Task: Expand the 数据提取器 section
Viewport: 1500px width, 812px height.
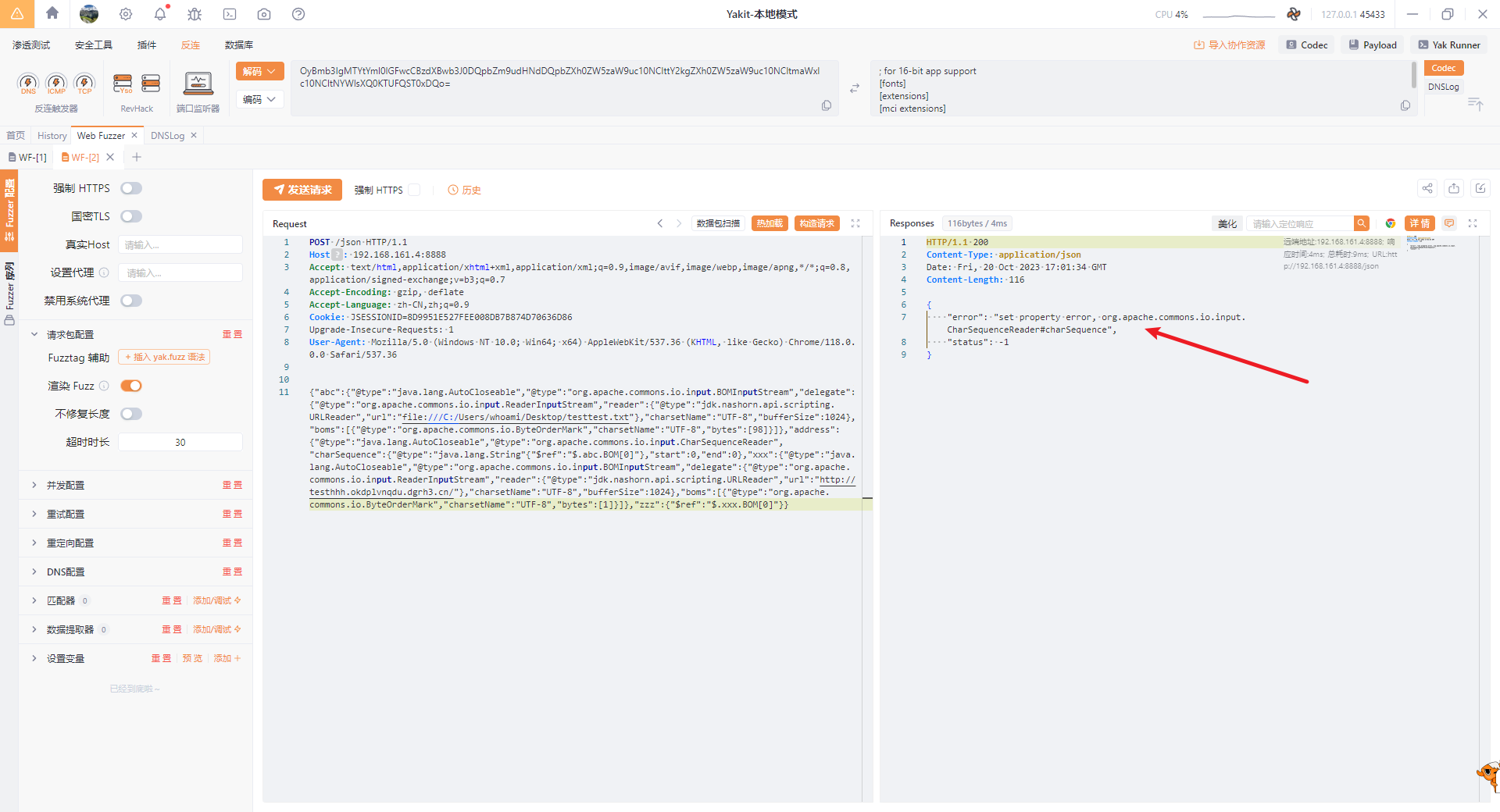Action: pyautogui.click(x=34, y=629)
